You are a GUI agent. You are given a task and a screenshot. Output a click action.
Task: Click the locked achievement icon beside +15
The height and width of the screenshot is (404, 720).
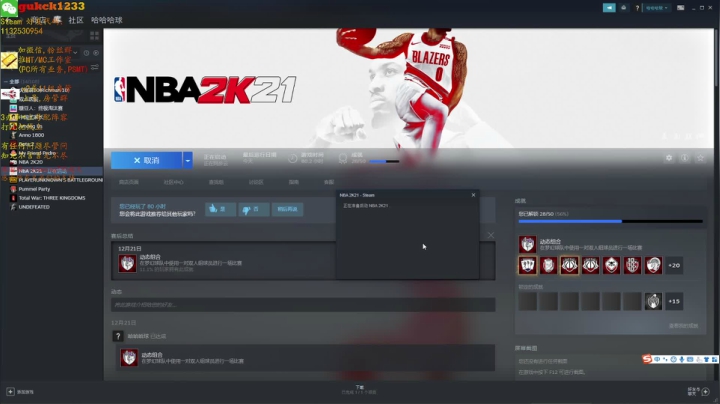click(x=653, y=302)
